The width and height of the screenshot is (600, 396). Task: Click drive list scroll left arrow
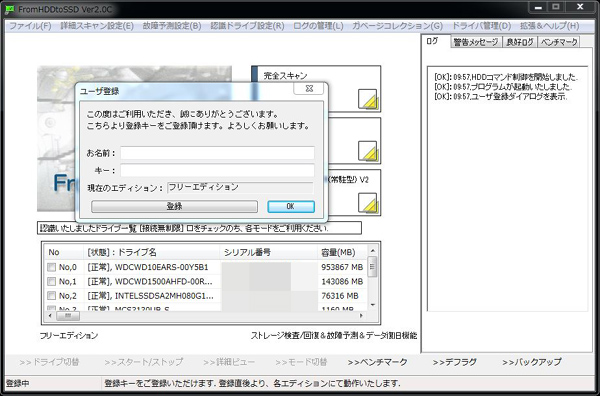tap(50, 316)
